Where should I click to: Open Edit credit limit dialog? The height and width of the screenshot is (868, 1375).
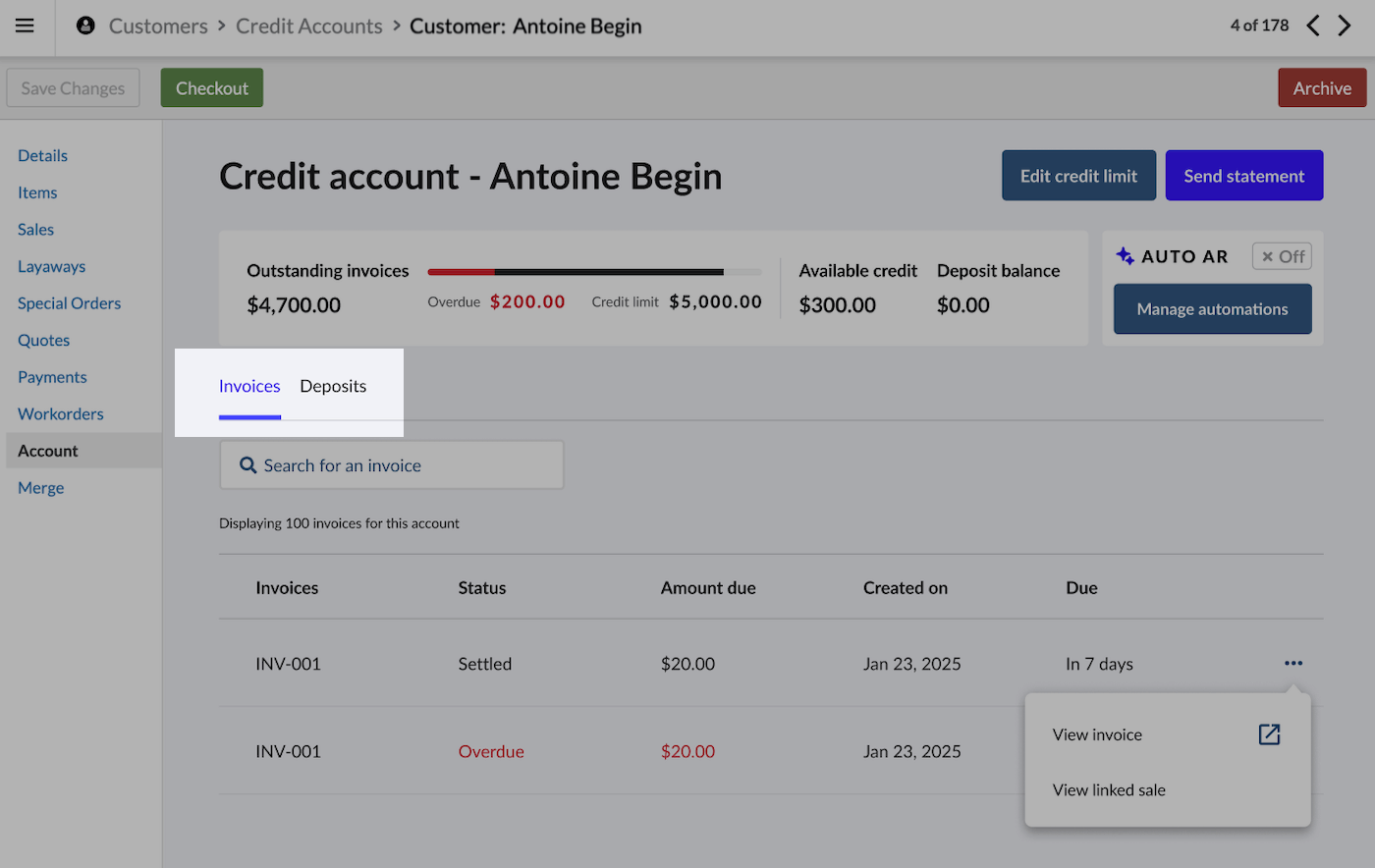click(x=1078, y=175)
